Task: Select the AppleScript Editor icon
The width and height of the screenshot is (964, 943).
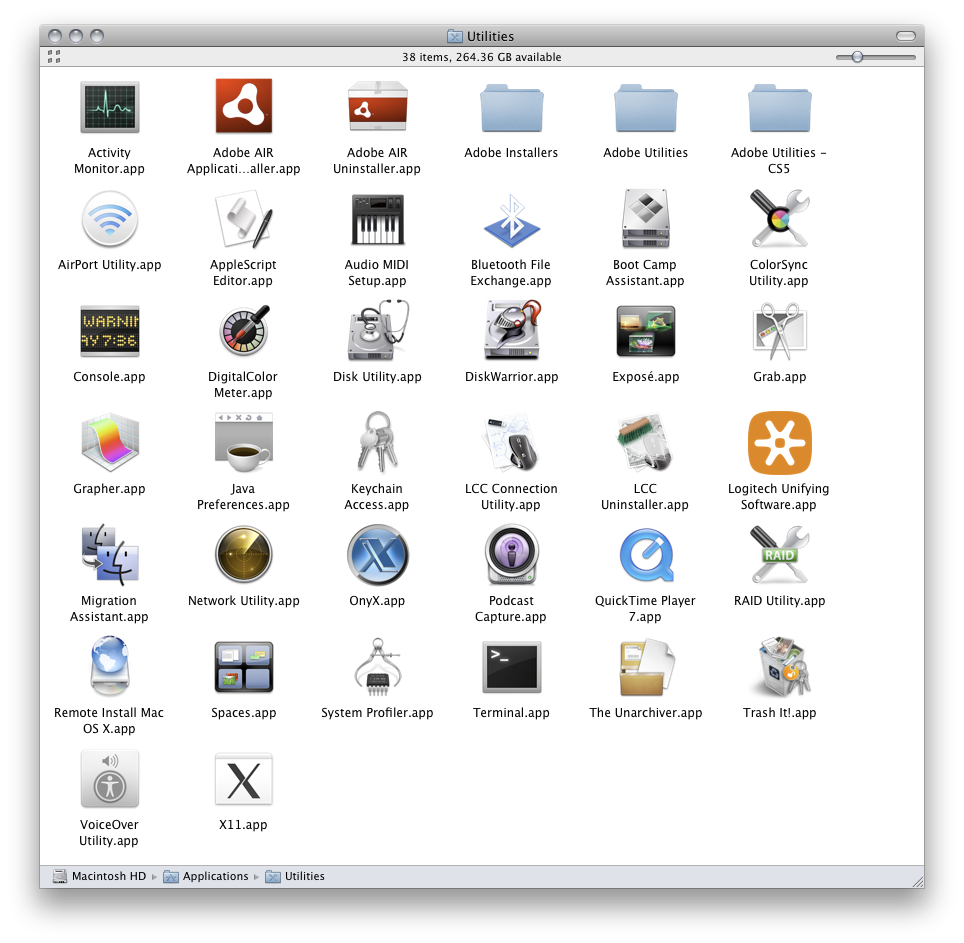Action: [243, 219]
